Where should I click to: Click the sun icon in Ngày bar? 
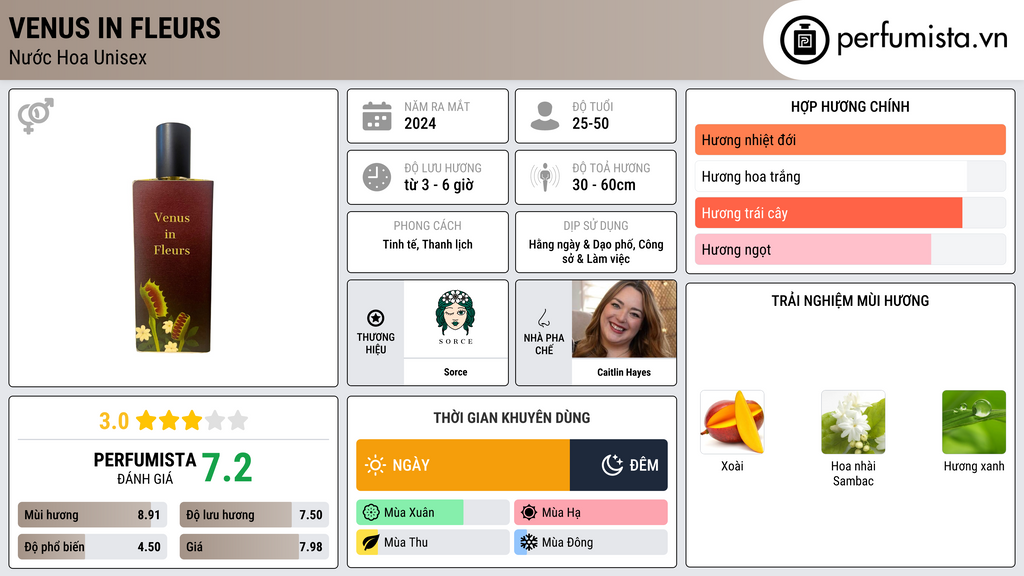(x=375, y=465)
